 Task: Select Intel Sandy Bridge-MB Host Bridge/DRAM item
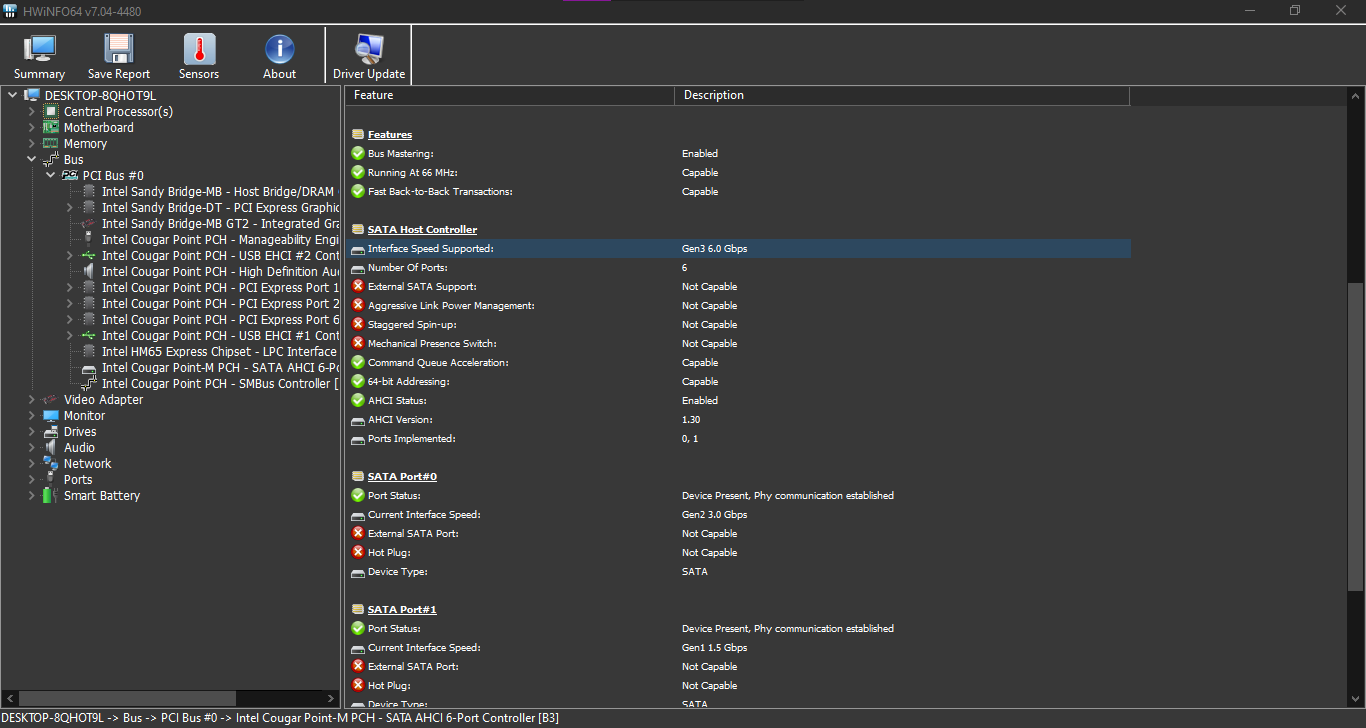pos(219,191)
